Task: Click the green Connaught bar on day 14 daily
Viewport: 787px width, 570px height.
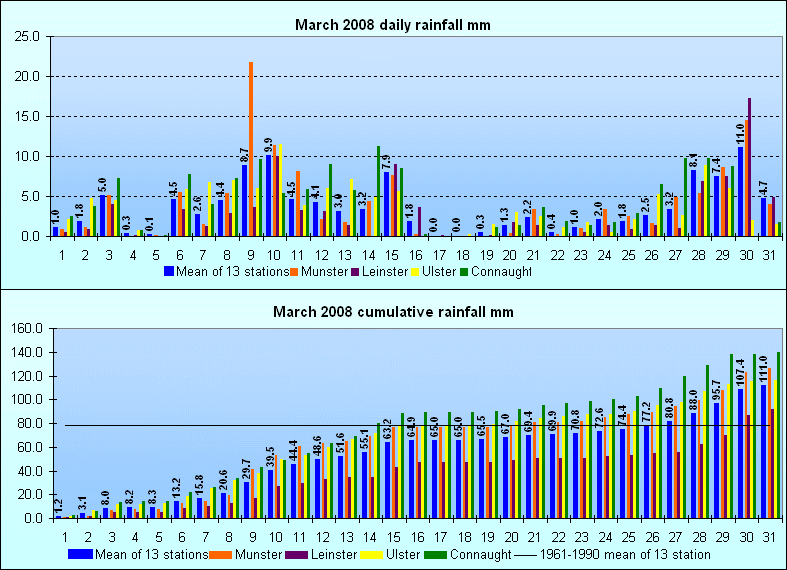Action: pyautogui.click(x=378, y=191)
